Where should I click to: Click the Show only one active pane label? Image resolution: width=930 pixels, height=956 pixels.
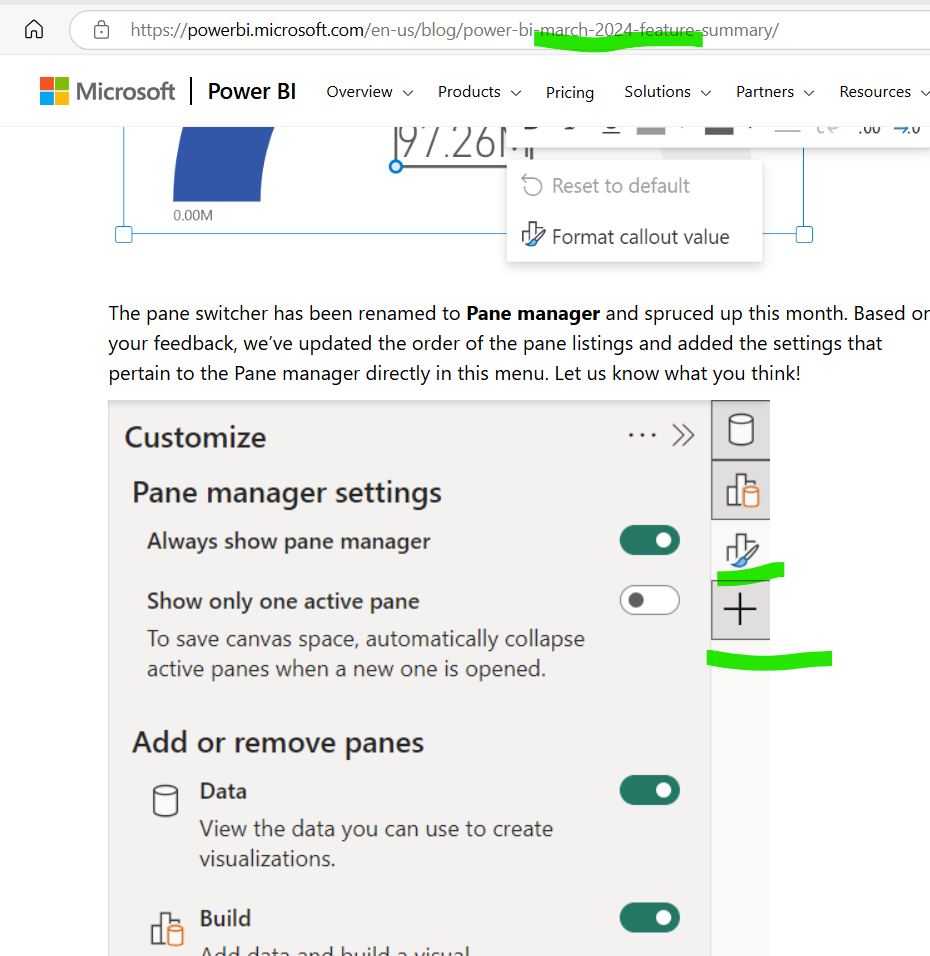[283, 601]
